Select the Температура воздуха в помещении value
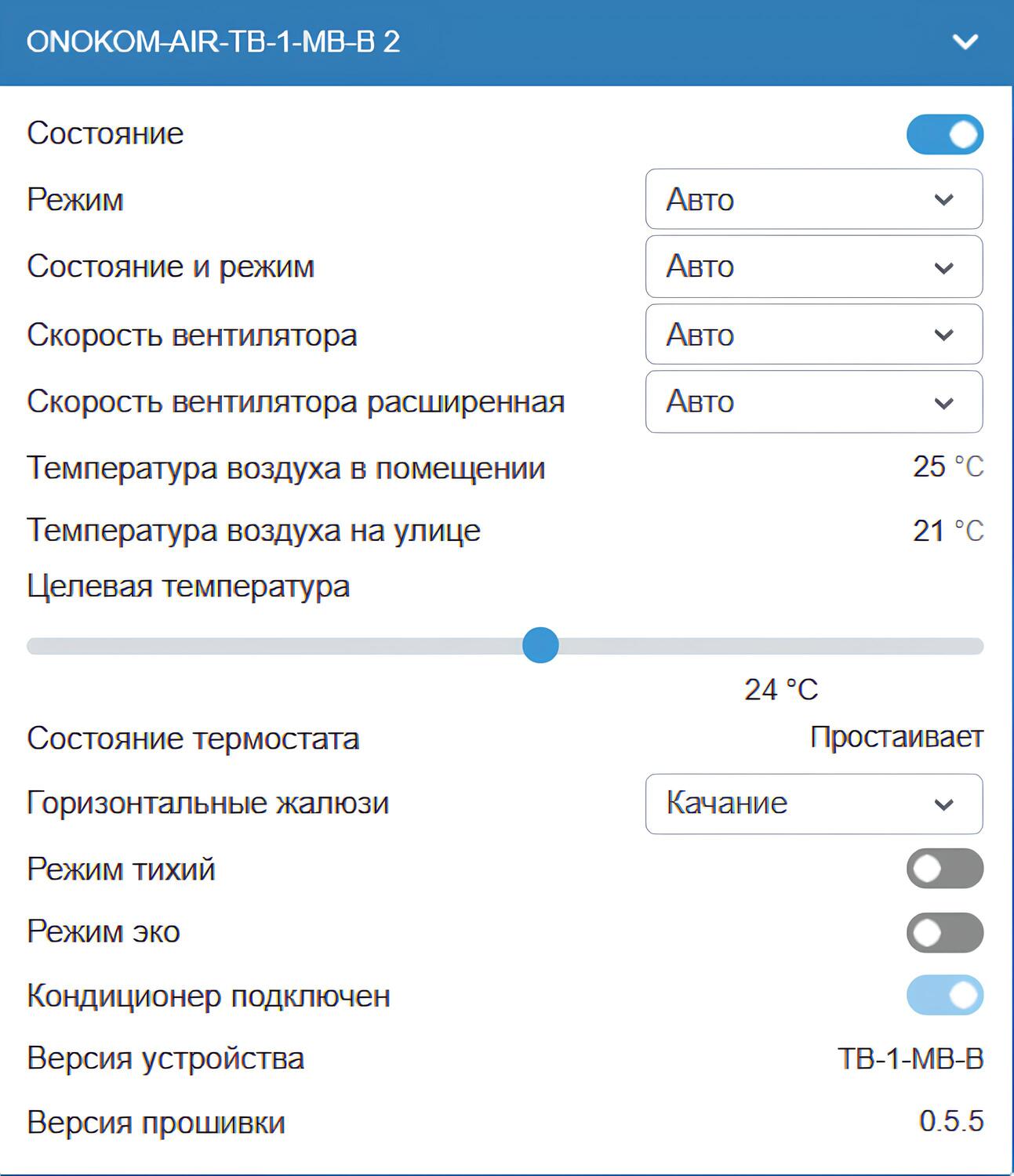Image resolution: width=1014 pixels, height=1176 pixels. click(947, 466)
